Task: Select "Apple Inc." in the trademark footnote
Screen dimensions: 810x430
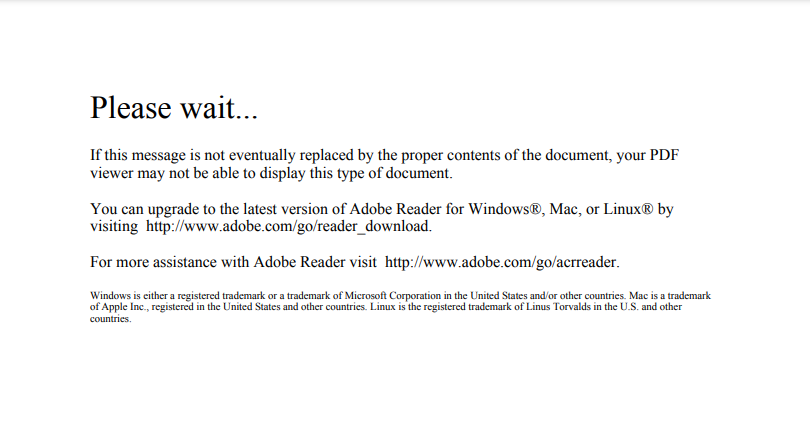Action: [x=123, y=306]
